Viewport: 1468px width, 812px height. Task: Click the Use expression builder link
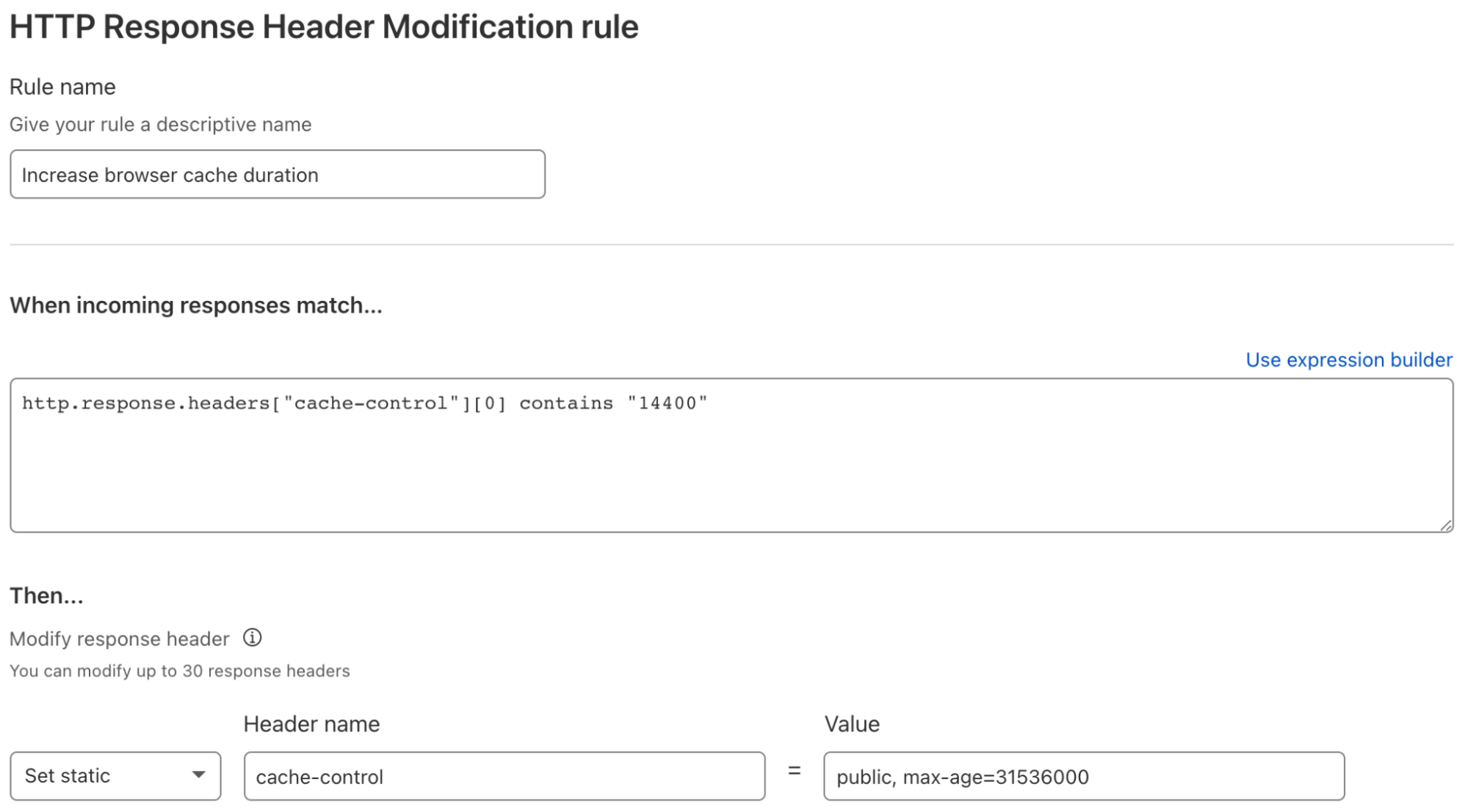point(1348,359)
